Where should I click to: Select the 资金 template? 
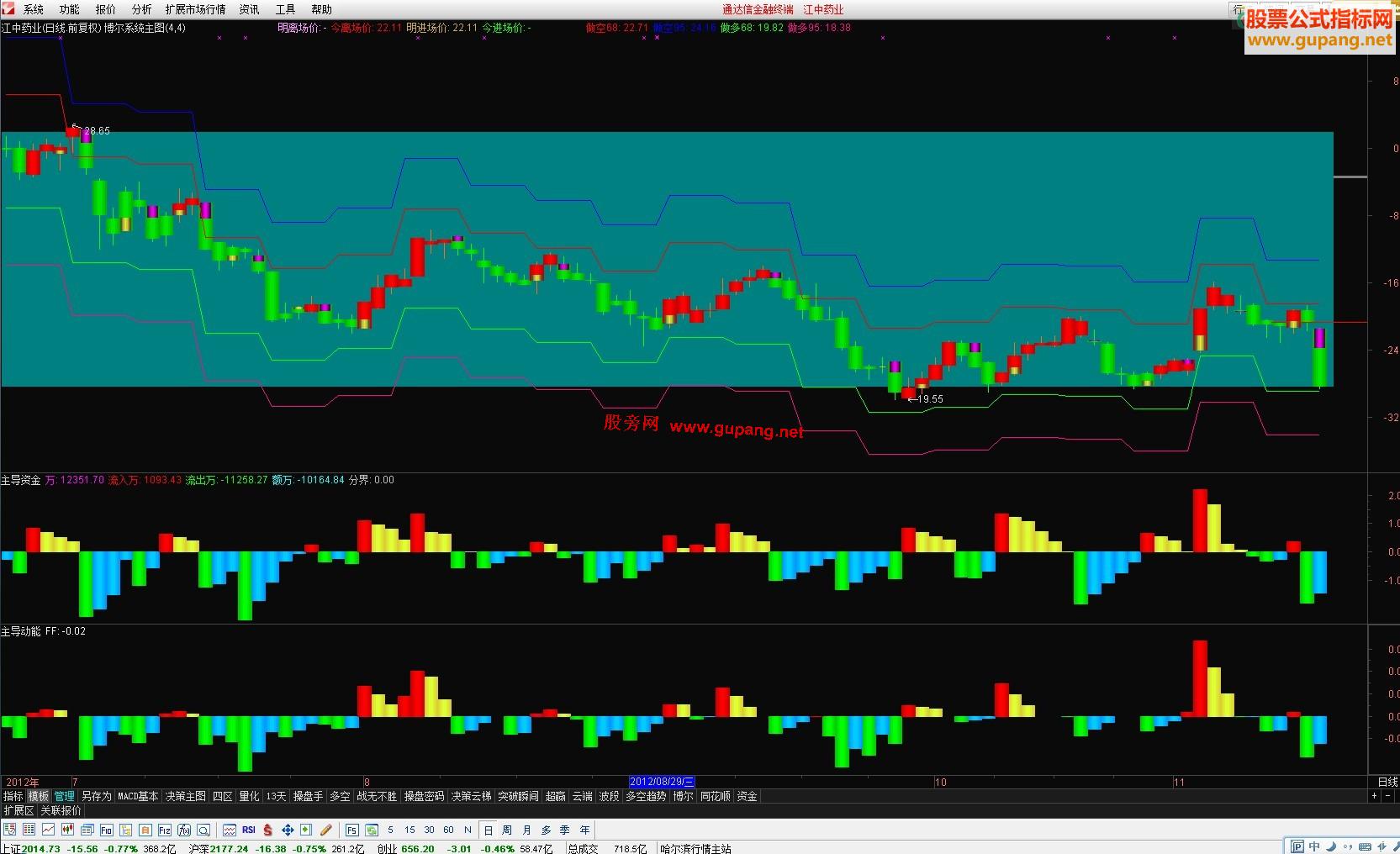tap(748, 796)
